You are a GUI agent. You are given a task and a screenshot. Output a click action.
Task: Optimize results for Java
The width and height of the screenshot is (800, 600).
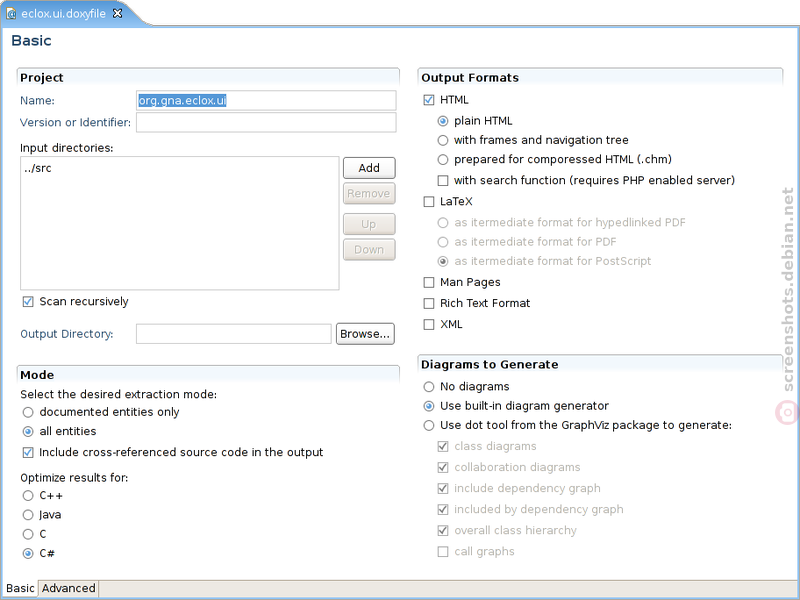click(28, 515)
